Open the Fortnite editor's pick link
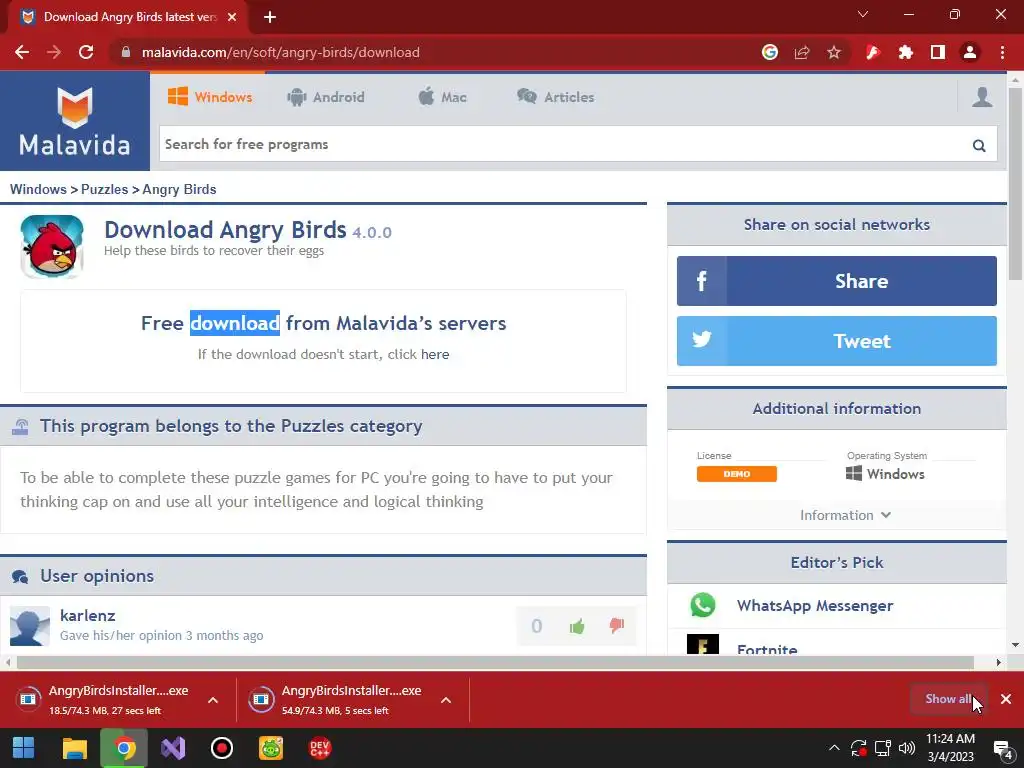 click(x=767, y=649)
